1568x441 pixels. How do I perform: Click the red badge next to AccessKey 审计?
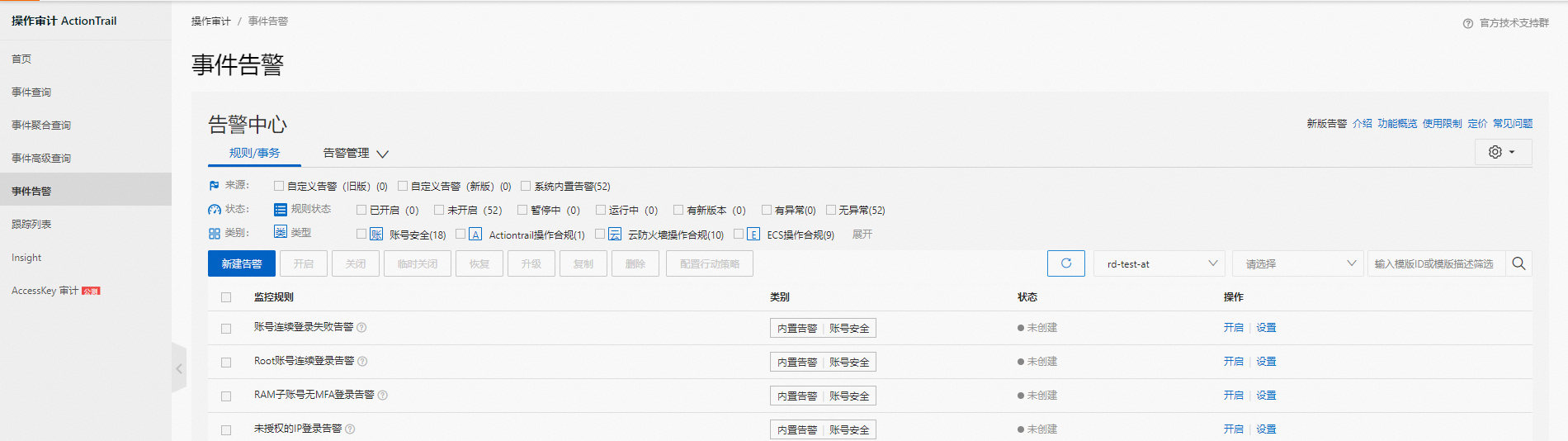(91, 291)
